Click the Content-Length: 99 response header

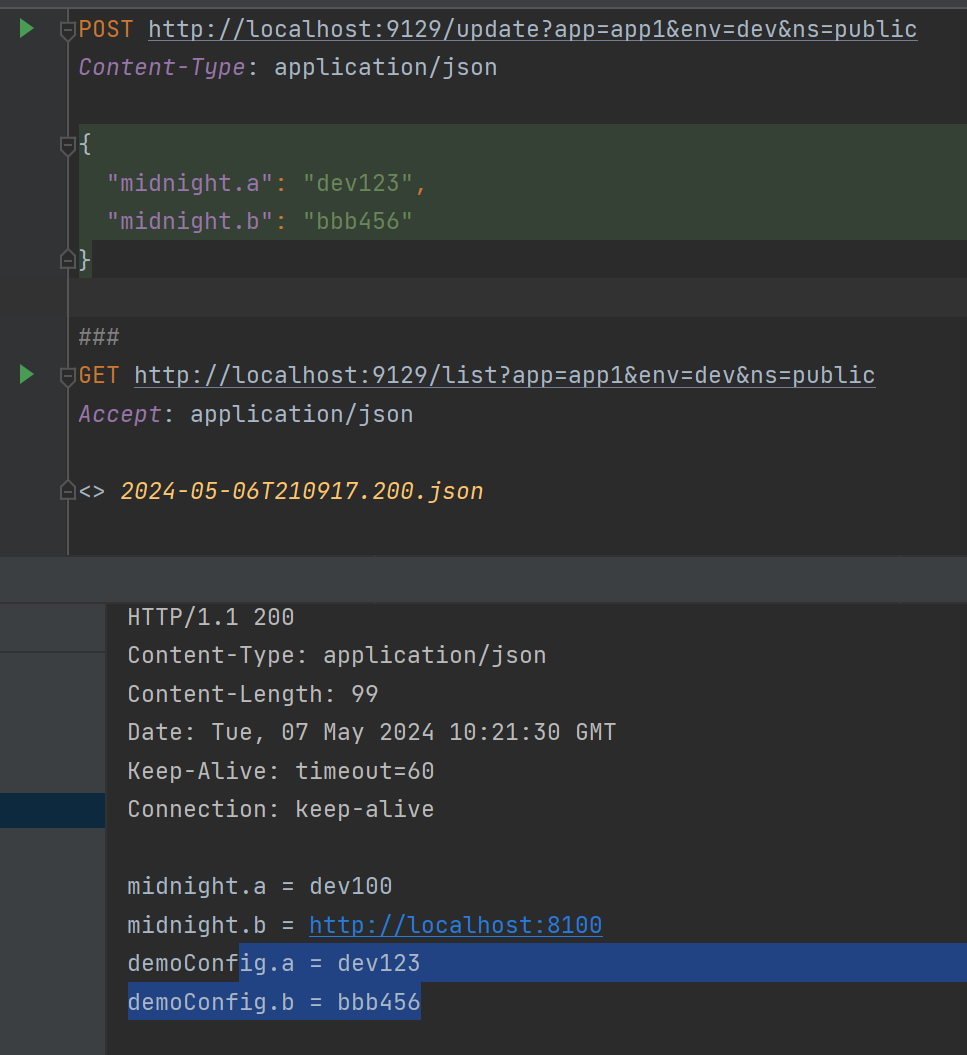253,694
